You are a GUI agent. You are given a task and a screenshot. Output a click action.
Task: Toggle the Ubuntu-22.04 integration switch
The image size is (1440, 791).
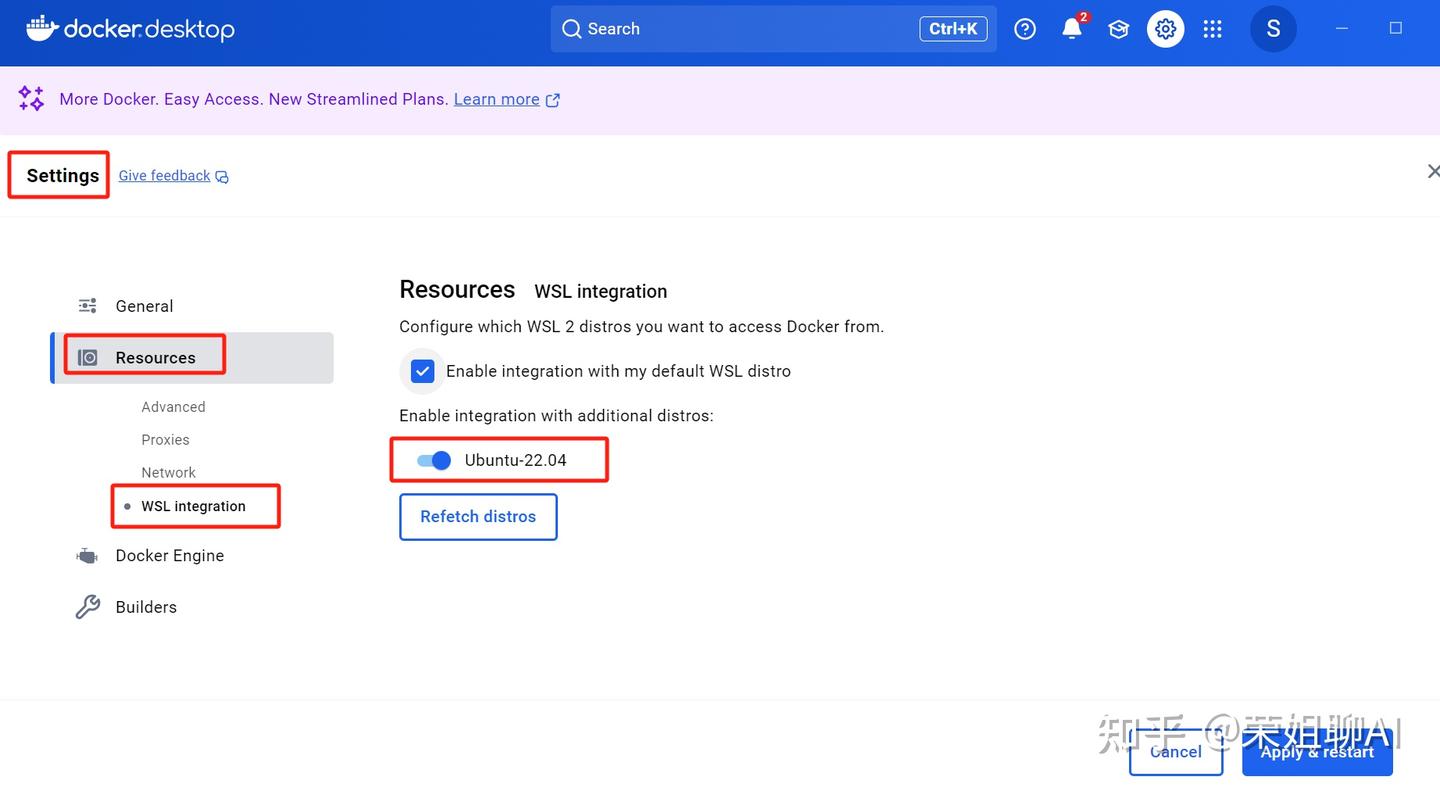tap(434, 460)
